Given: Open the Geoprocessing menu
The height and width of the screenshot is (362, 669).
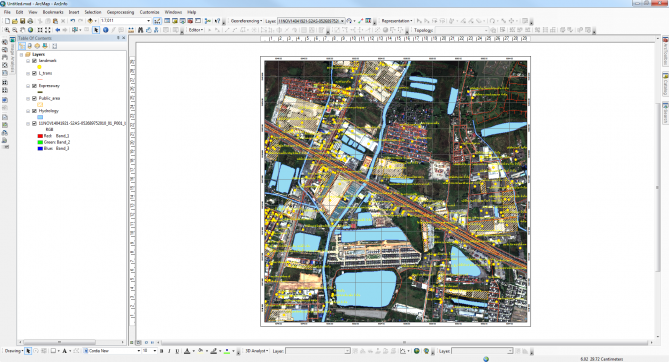Looking at the screenshot, I should [120, 12].
